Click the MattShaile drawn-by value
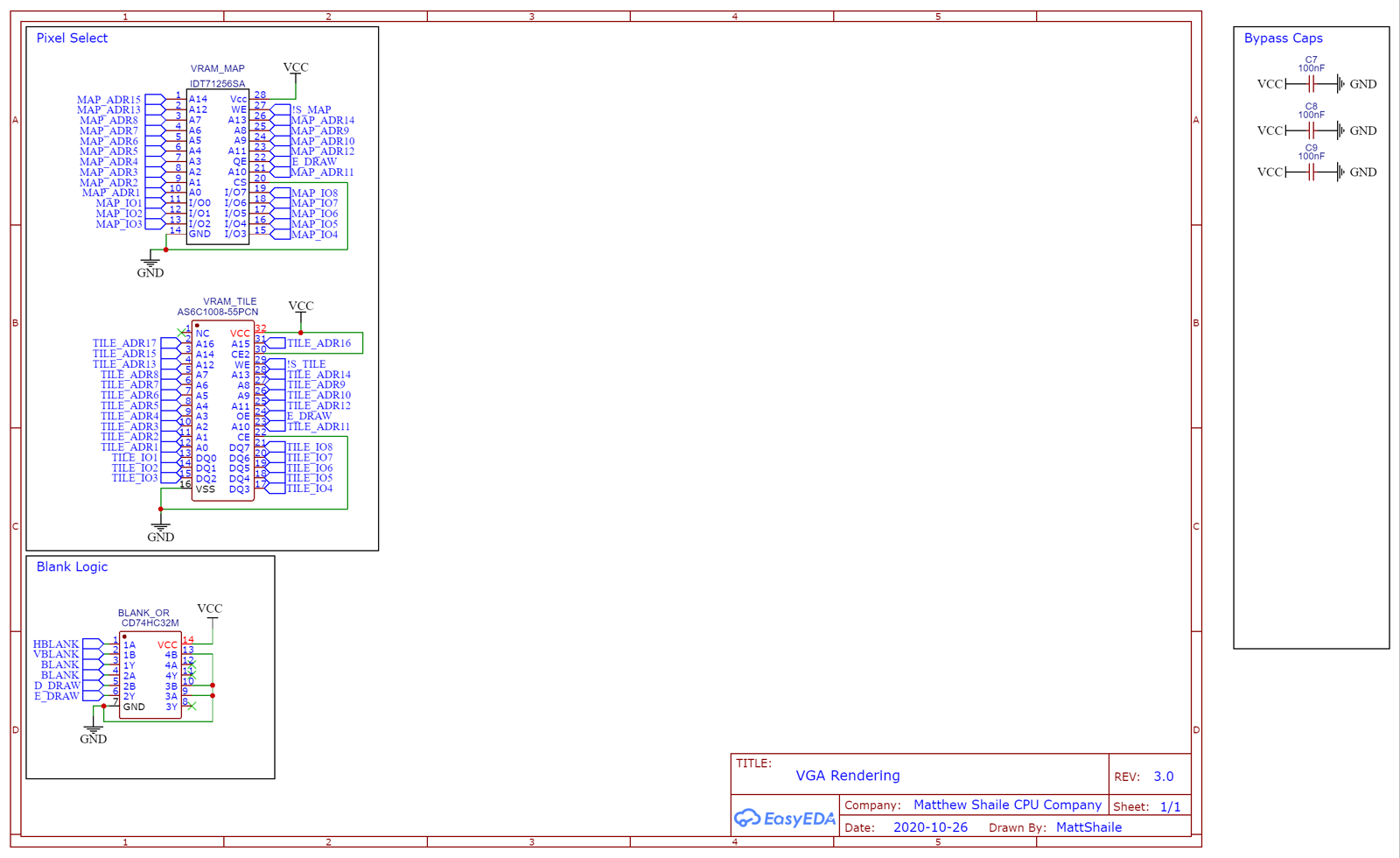Viewport: 1400px width, 858px height. (x=1088, y=827)
